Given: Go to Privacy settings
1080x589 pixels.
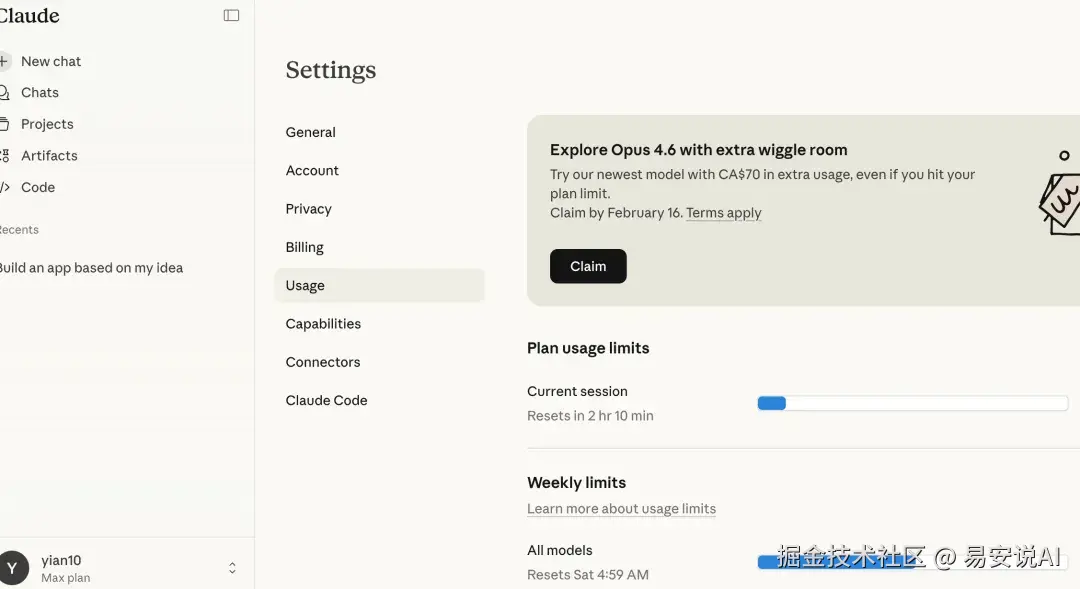Looking at the screenshot, I should click(308, 209).
